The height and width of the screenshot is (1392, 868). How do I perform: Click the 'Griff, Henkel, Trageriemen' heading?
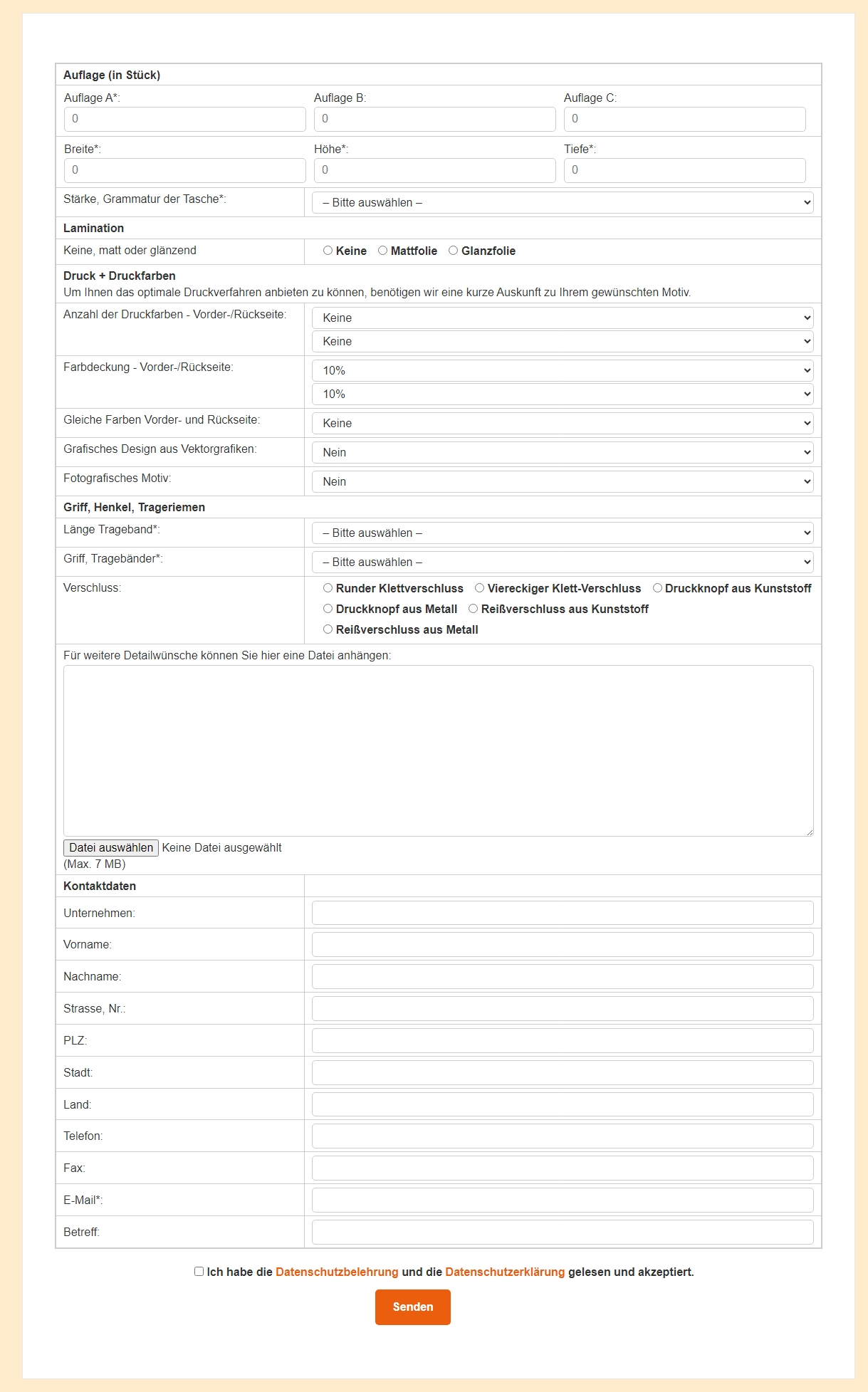134,507
